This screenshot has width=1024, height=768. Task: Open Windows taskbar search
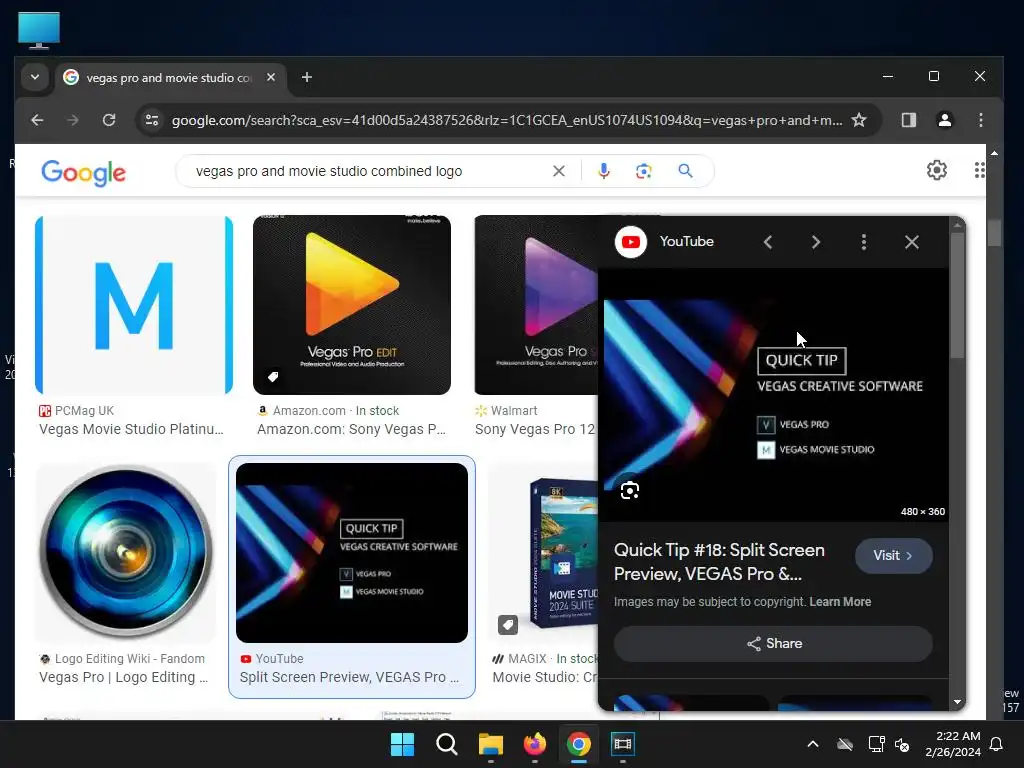447,744
